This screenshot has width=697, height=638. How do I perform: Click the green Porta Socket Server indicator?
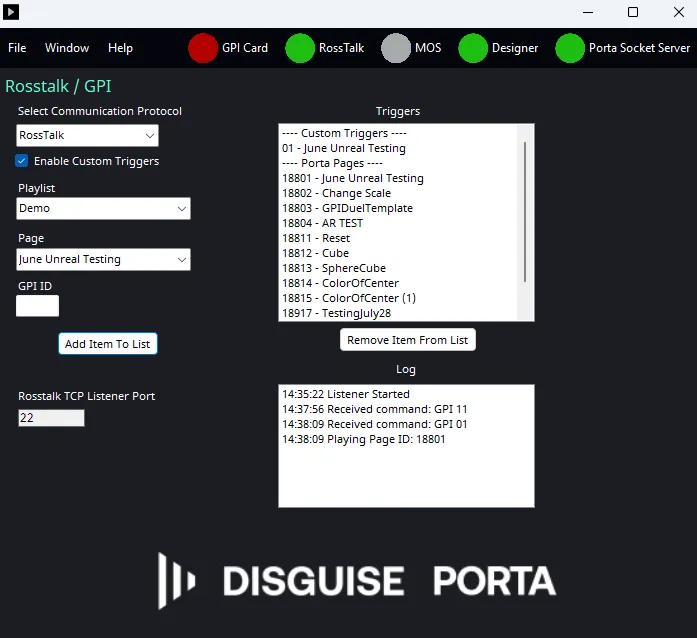click(x=570, y=48)
